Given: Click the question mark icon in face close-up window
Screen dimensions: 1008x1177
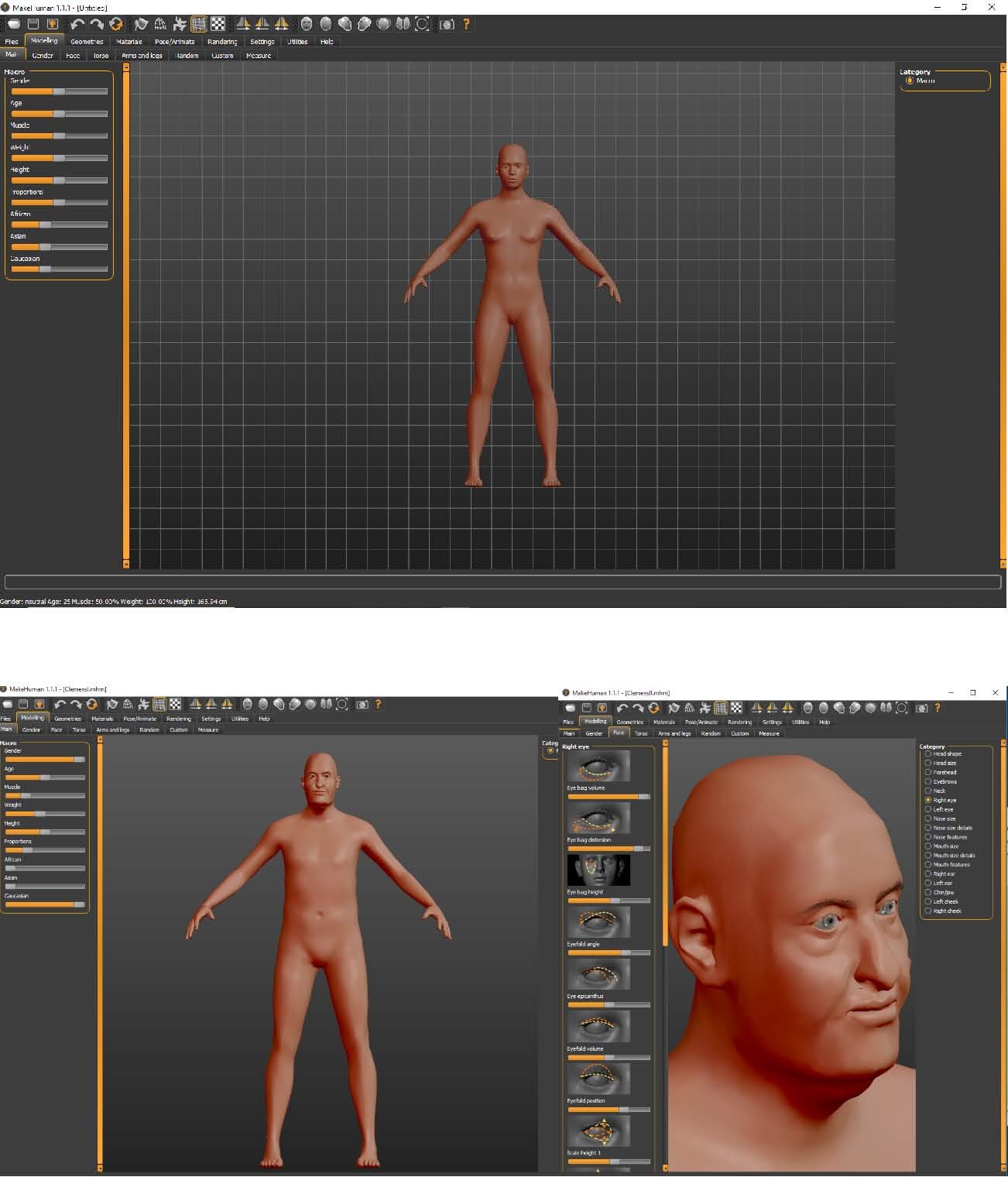Looking at the screenshot, I should (938, 708).
